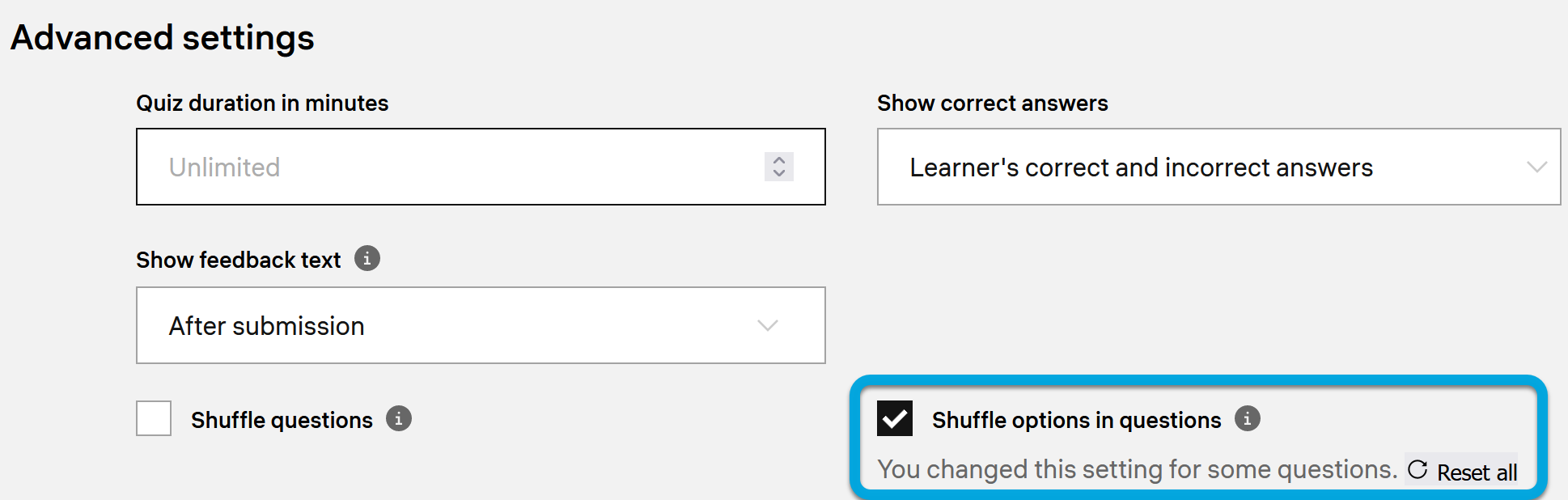Click the Show correct answers label
This screenshot has width=1568, height=500.
pyautogui.click(x=993, y=104)
